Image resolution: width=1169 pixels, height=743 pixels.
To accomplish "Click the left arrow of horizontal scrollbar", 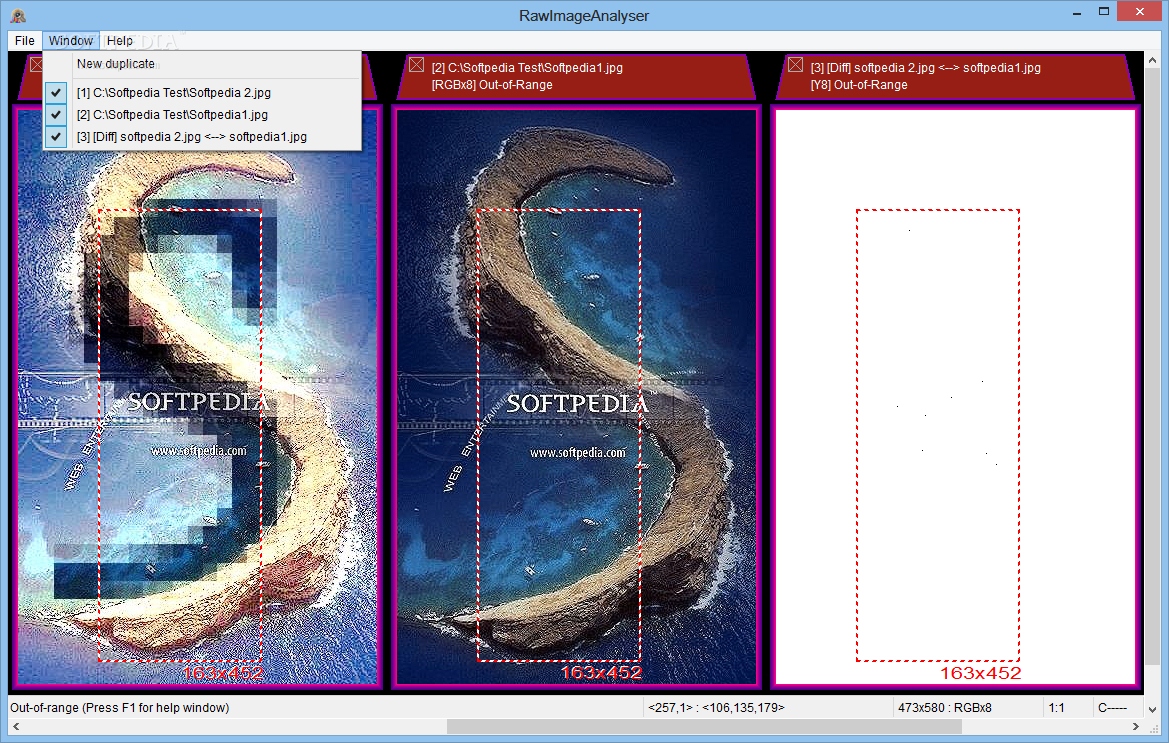I will (x=16, y=726).
